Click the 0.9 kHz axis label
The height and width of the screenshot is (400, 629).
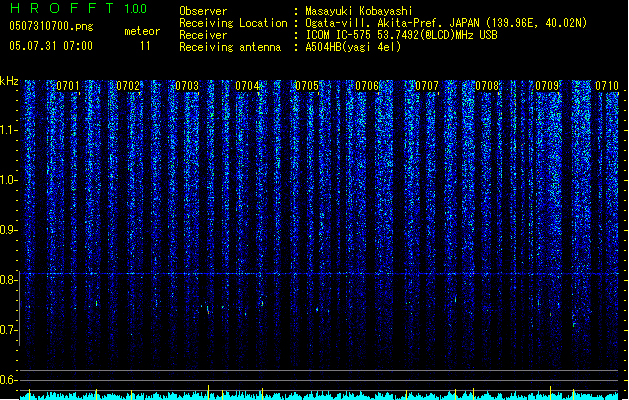coord(8,230)
